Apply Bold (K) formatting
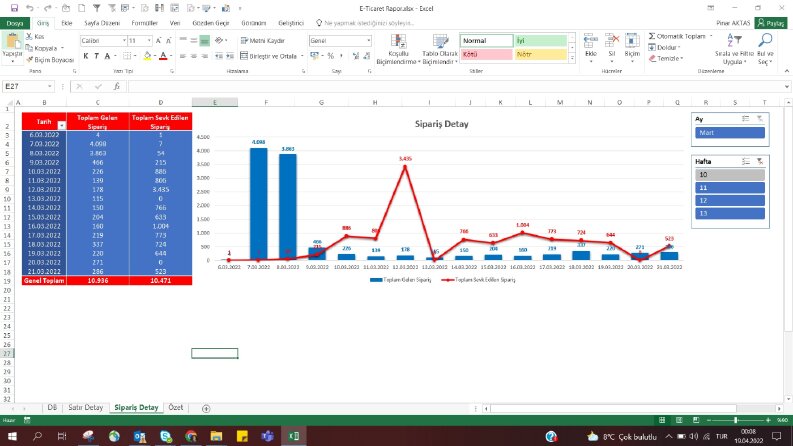The width and height of the screenshot is (793, 446). coord(85,56)
